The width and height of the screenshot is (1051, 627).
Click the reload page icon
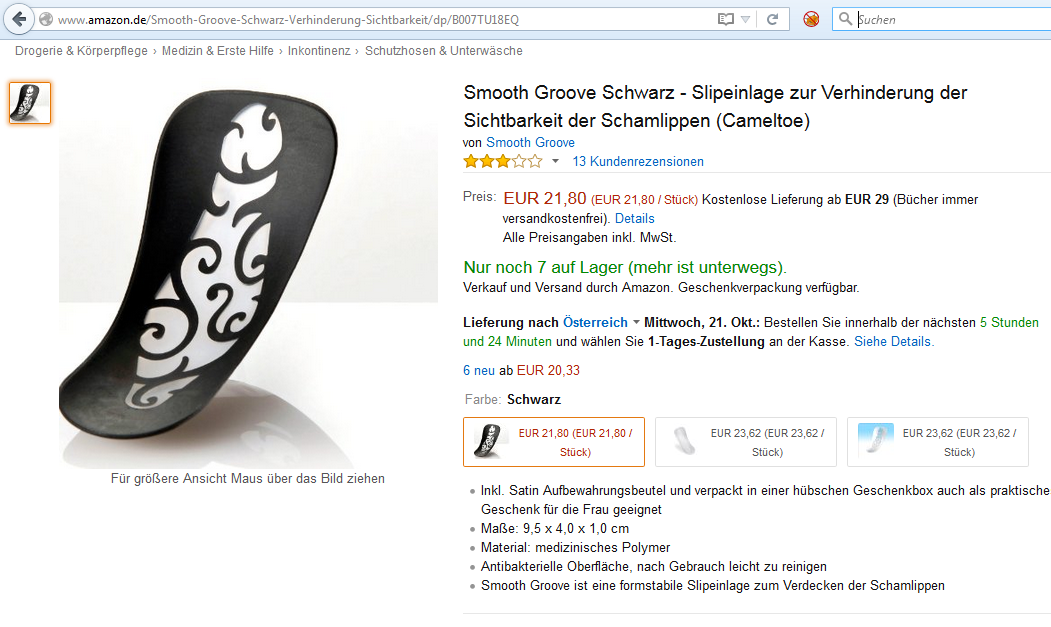pos(772,19)
